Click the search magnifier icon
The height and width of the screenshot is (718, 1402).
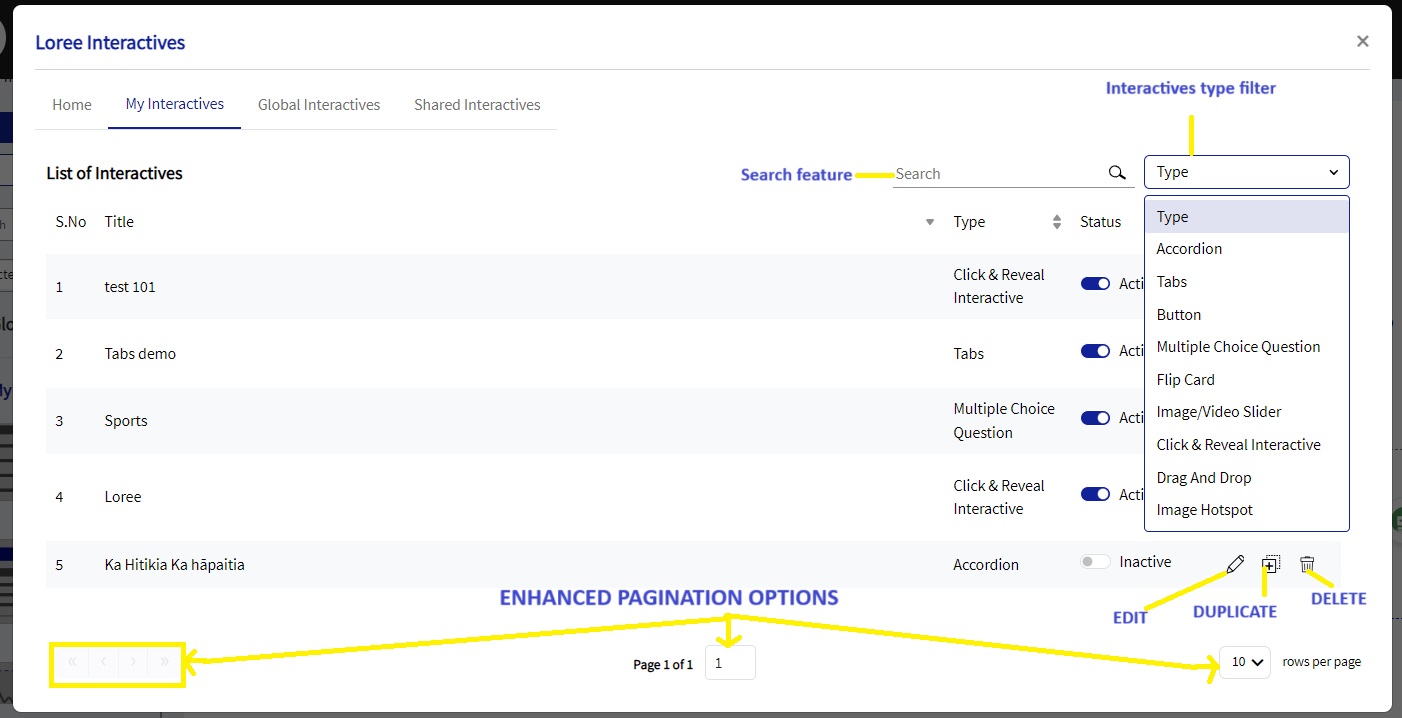click(1117, 173)
